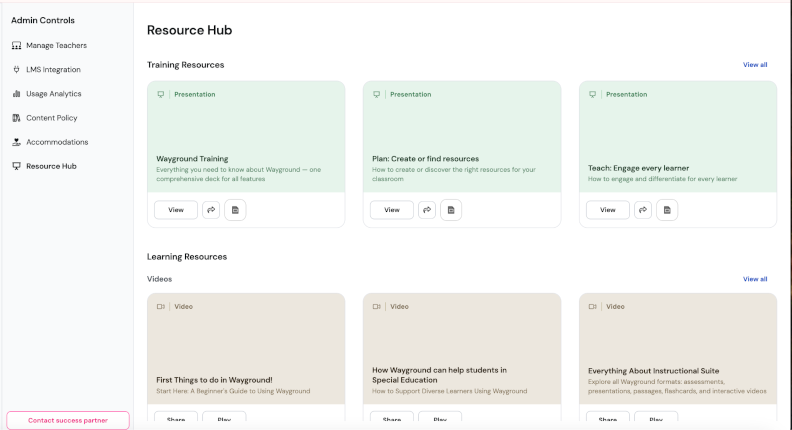The height and width of the screenshot is (430, 792).
Task: Click the Videos subsection label
Action: [x=160, y=279]
